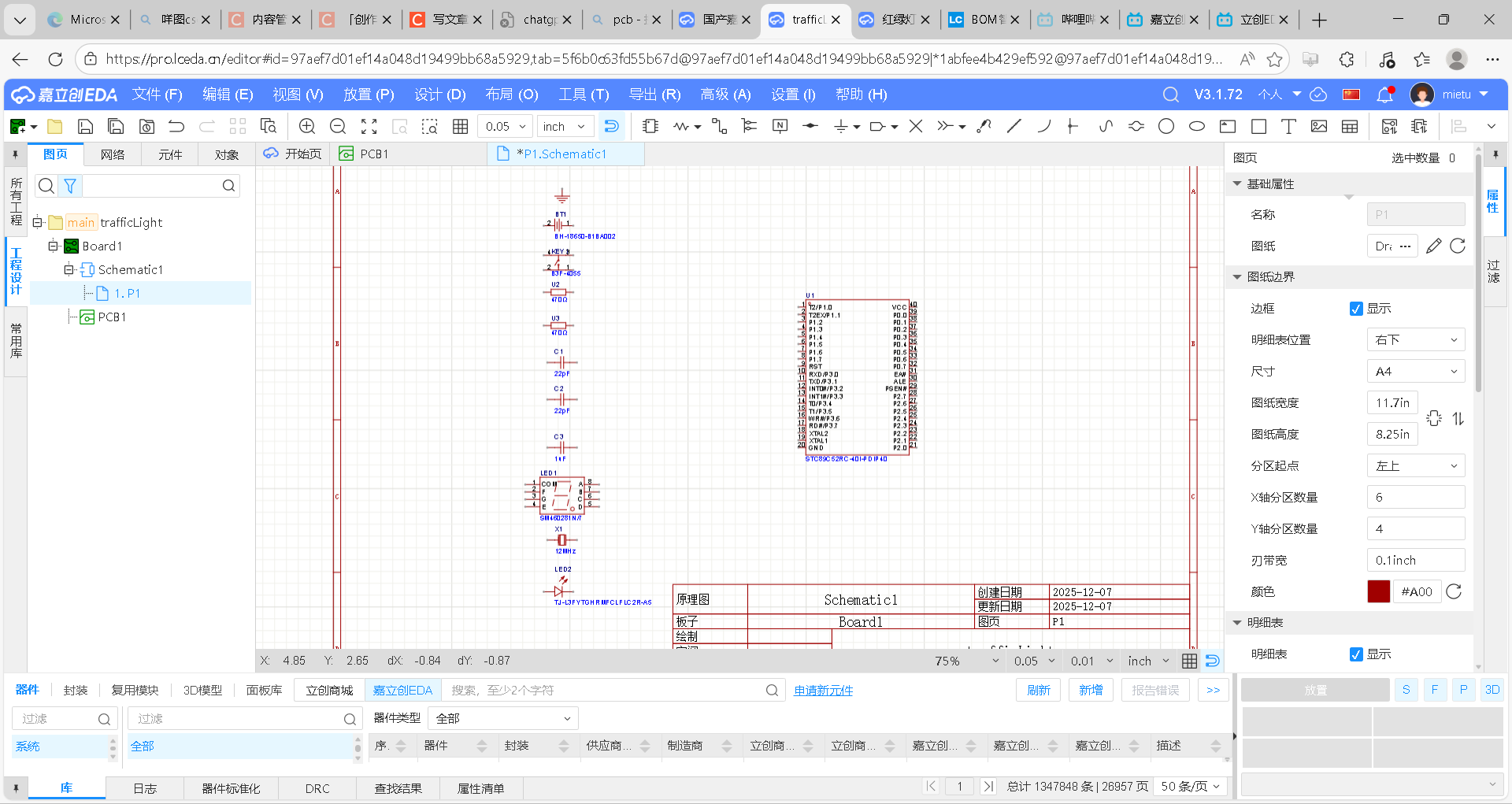Open the 器件类型 全部 dropdown
Screen dimensions: 1512x804
point(503,718)
